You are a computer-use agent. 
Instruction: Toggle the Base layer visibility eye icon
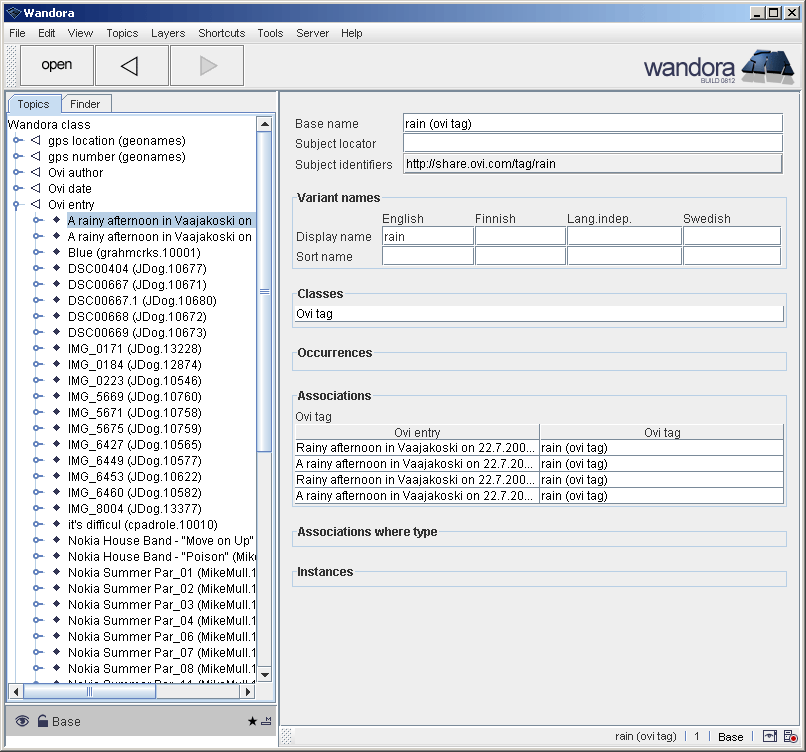click(22, 720)
